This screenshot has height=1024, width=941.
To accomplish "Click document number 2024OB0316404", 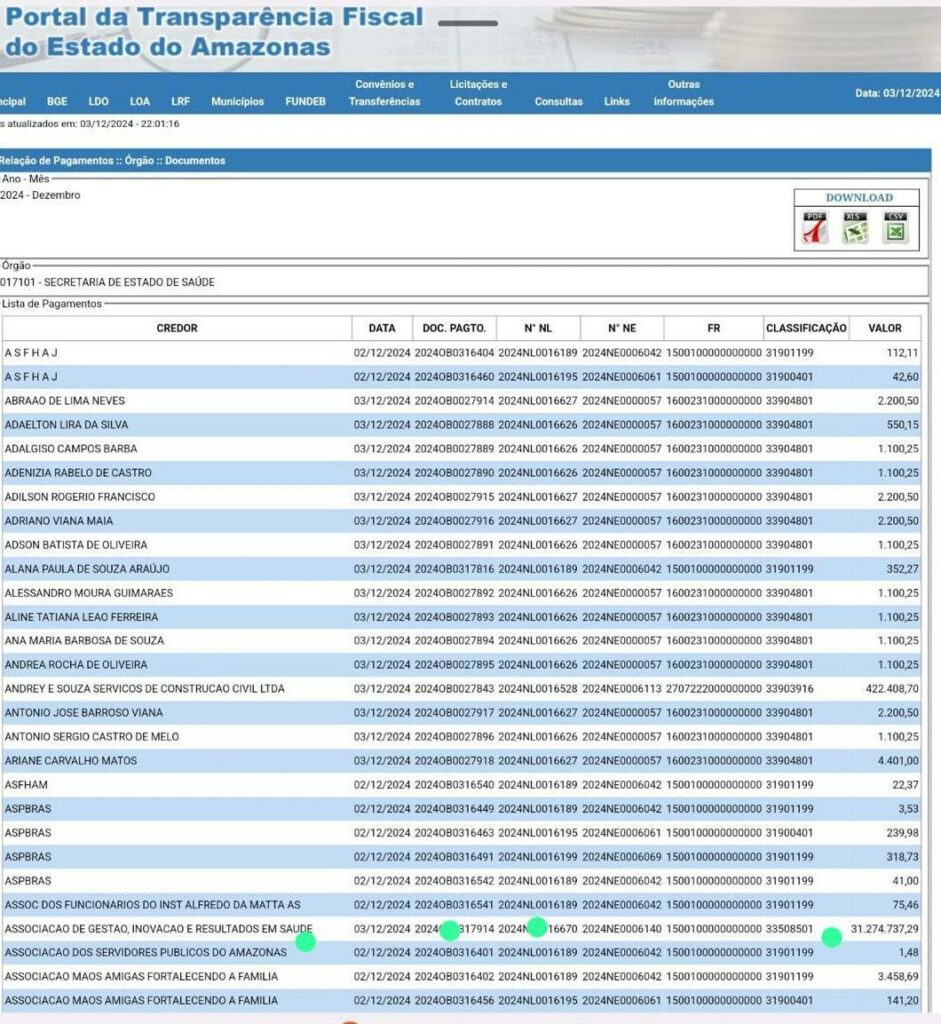I will click(455, 353).
